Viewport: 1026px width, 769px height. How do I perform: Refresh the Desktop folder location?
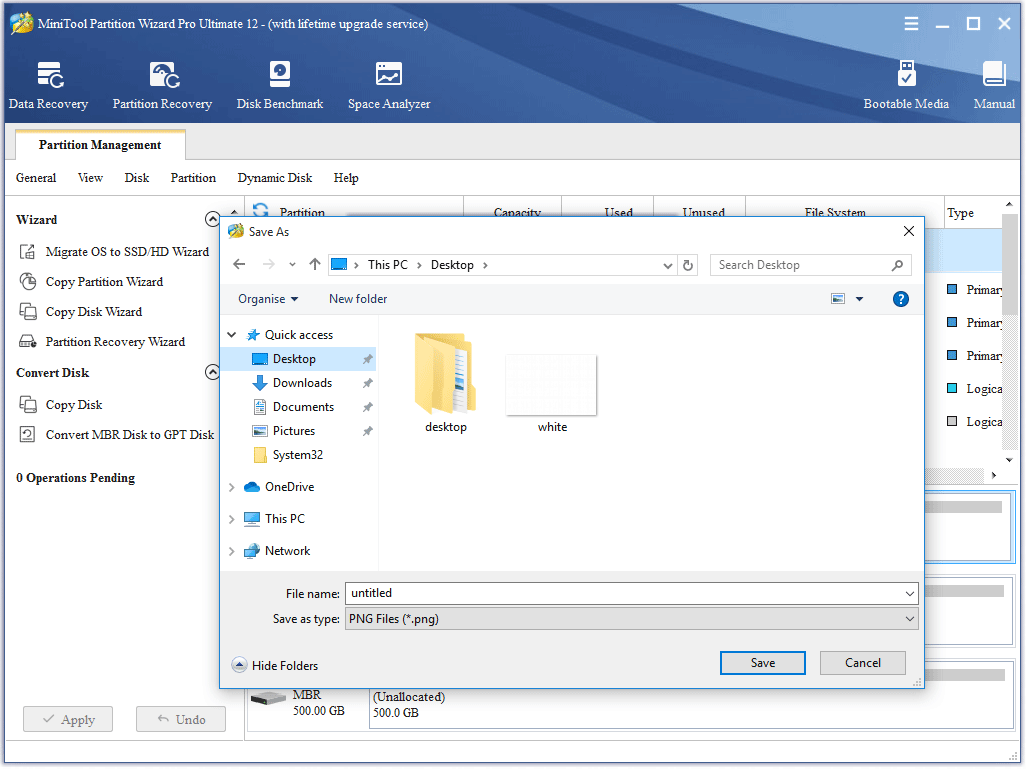[x=688, y=265]
